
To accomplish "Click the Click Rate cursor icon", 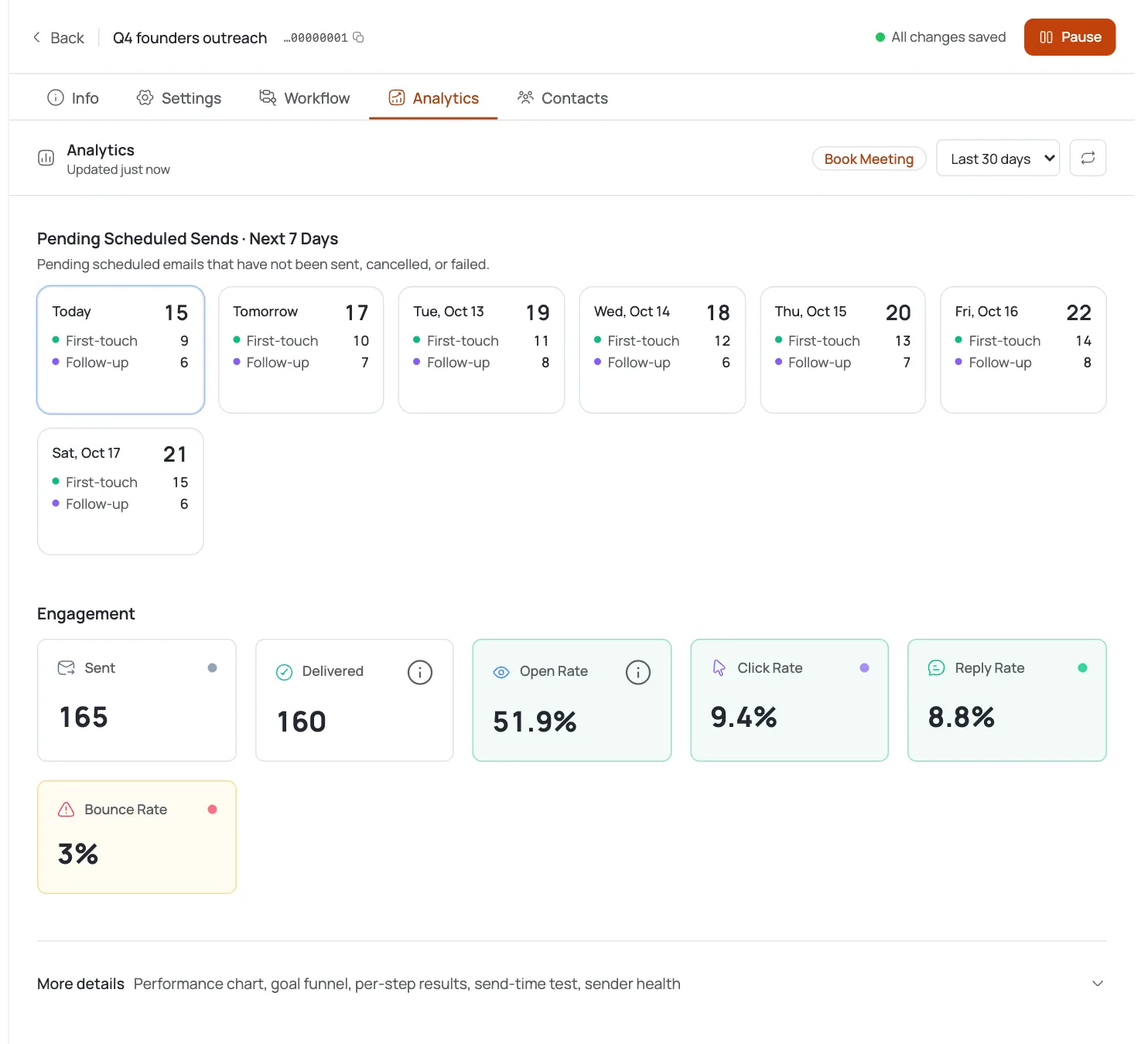I will [719, 668].
